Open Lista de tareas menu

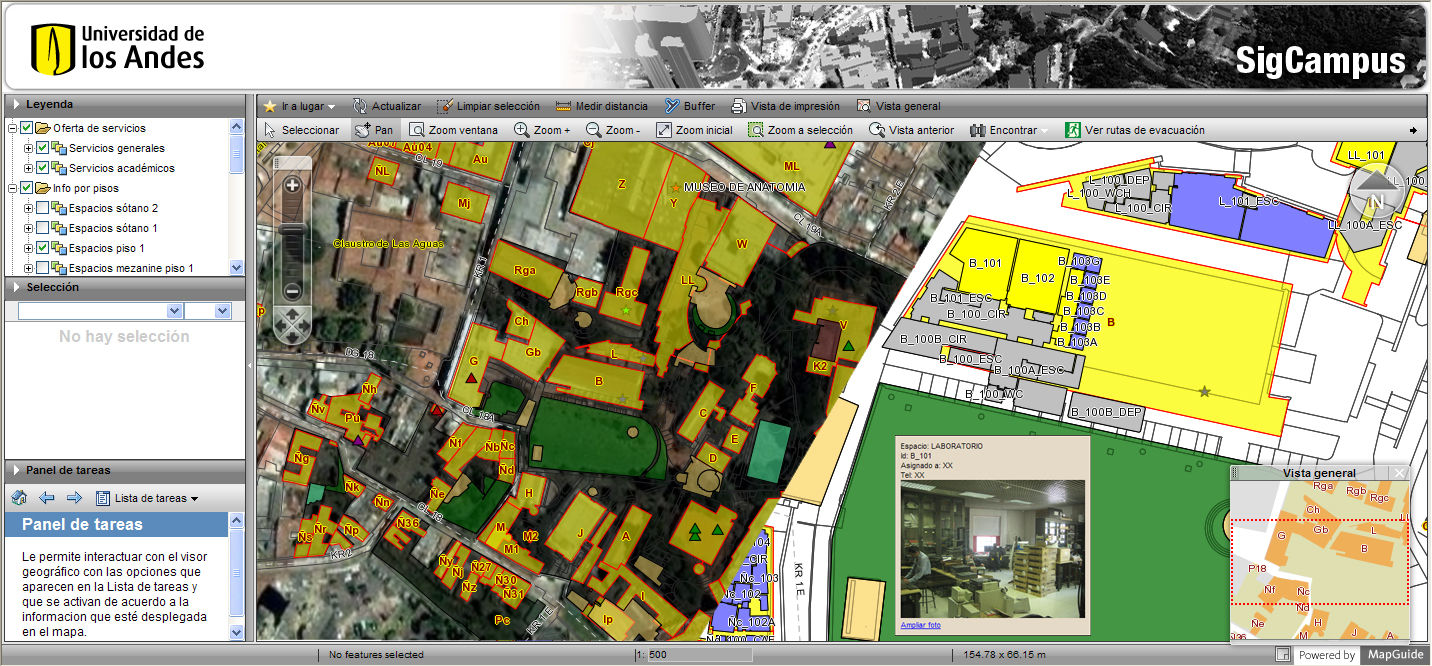[147, 498]
